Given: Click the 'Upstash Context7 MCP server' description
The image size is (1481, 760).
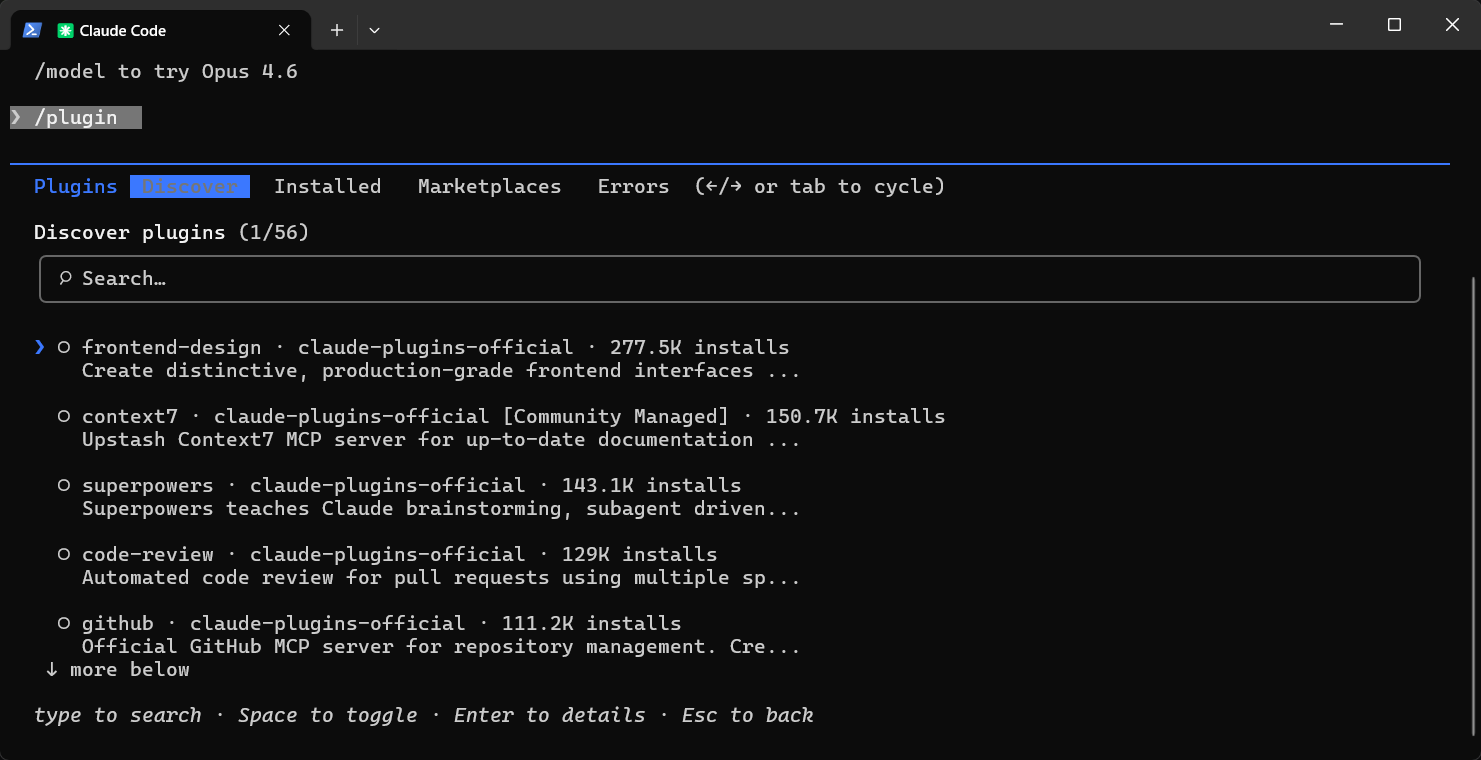Looking at the screenshot, I should (x=442, y=440).
